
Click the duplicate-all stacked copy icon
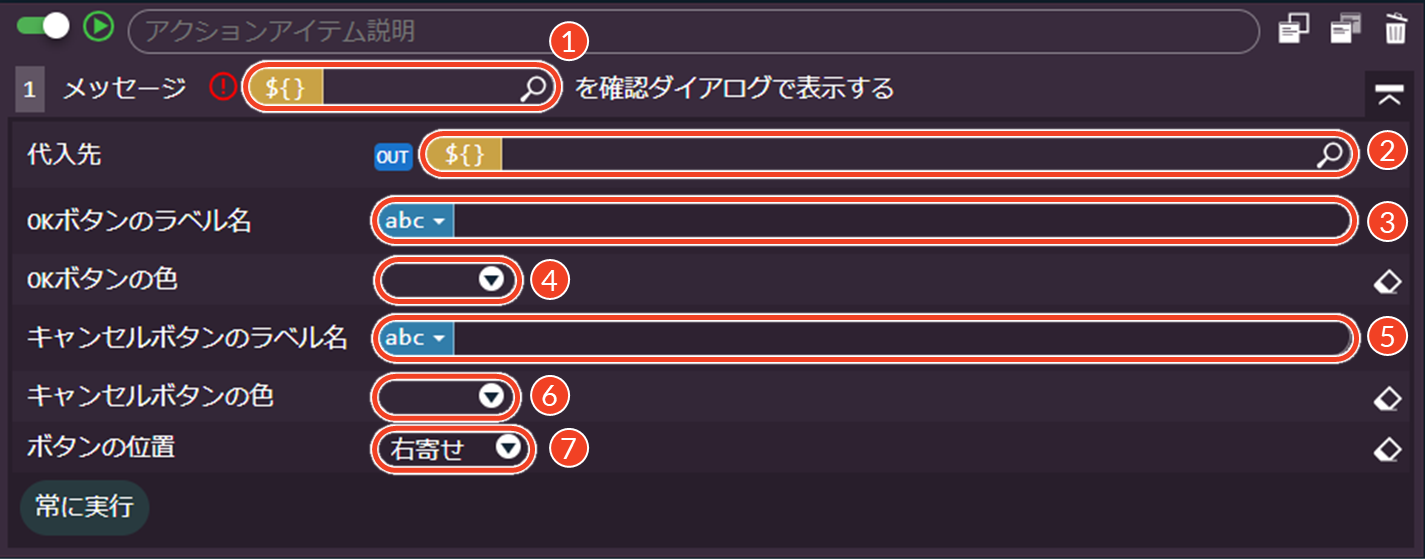click(1345, 30)
